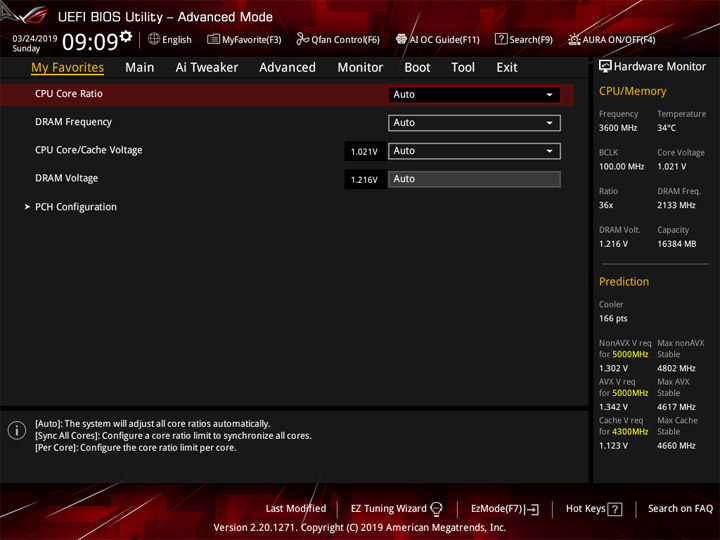Click the 4617 MHz Max AVX value
The image size is (720, 540).
click(x=676, y=407)
